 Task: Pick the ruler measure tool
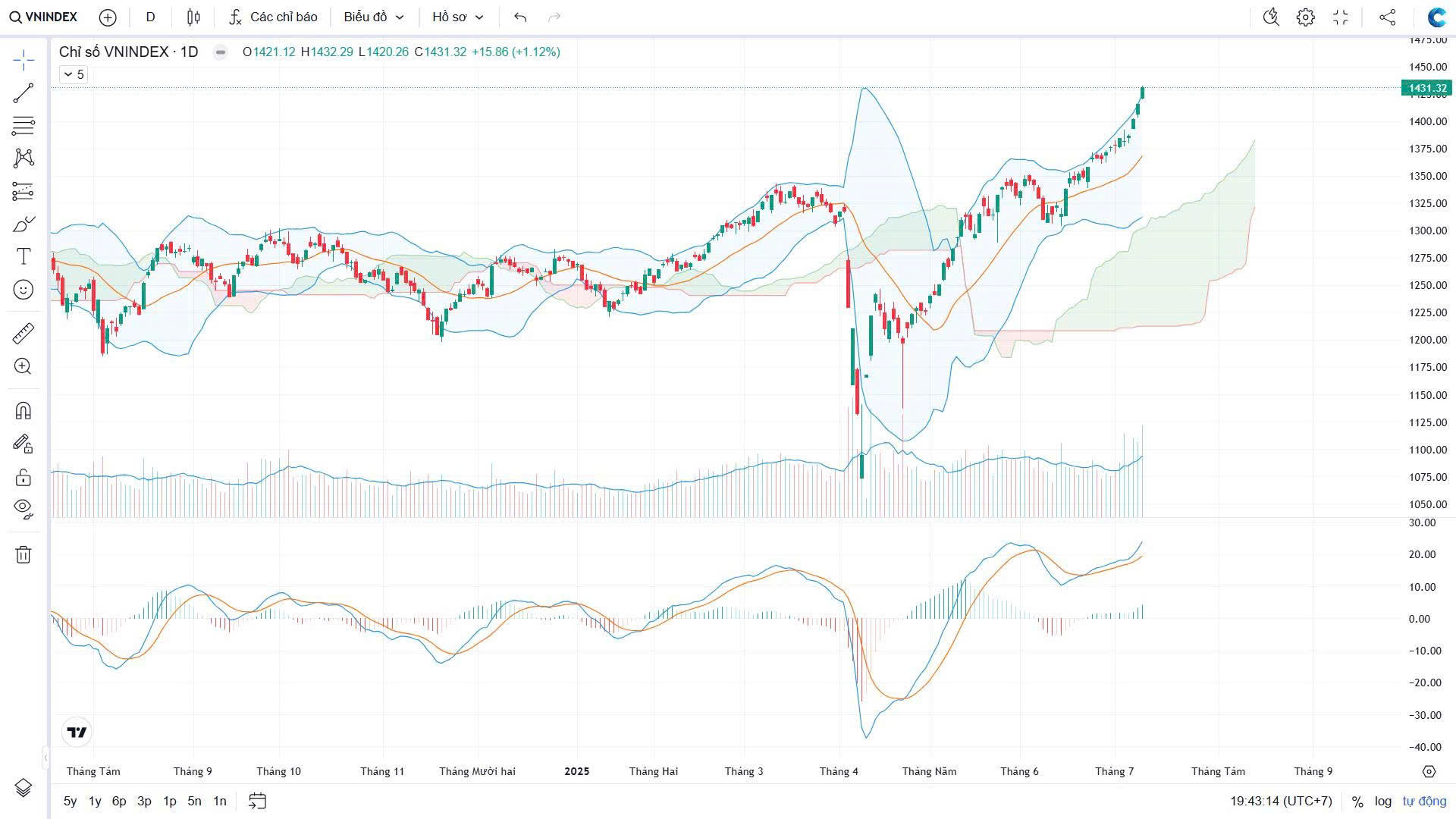click(x=24, y=334)
